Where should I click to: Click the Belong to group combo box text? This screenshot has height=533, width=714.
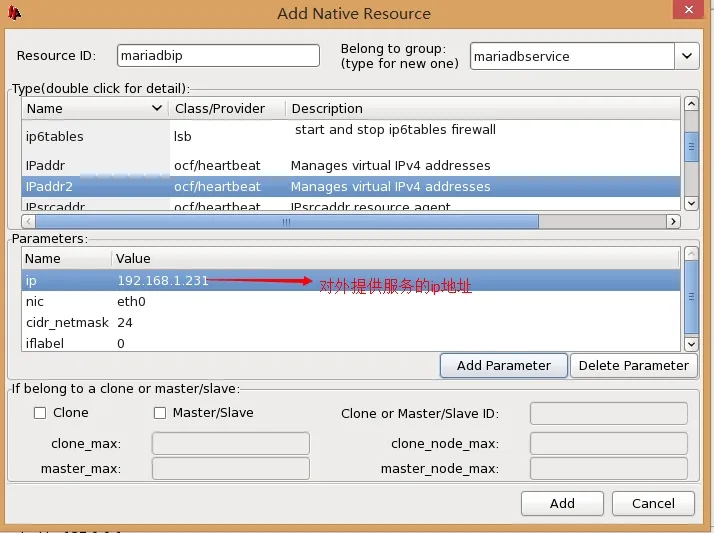point(572,56)
